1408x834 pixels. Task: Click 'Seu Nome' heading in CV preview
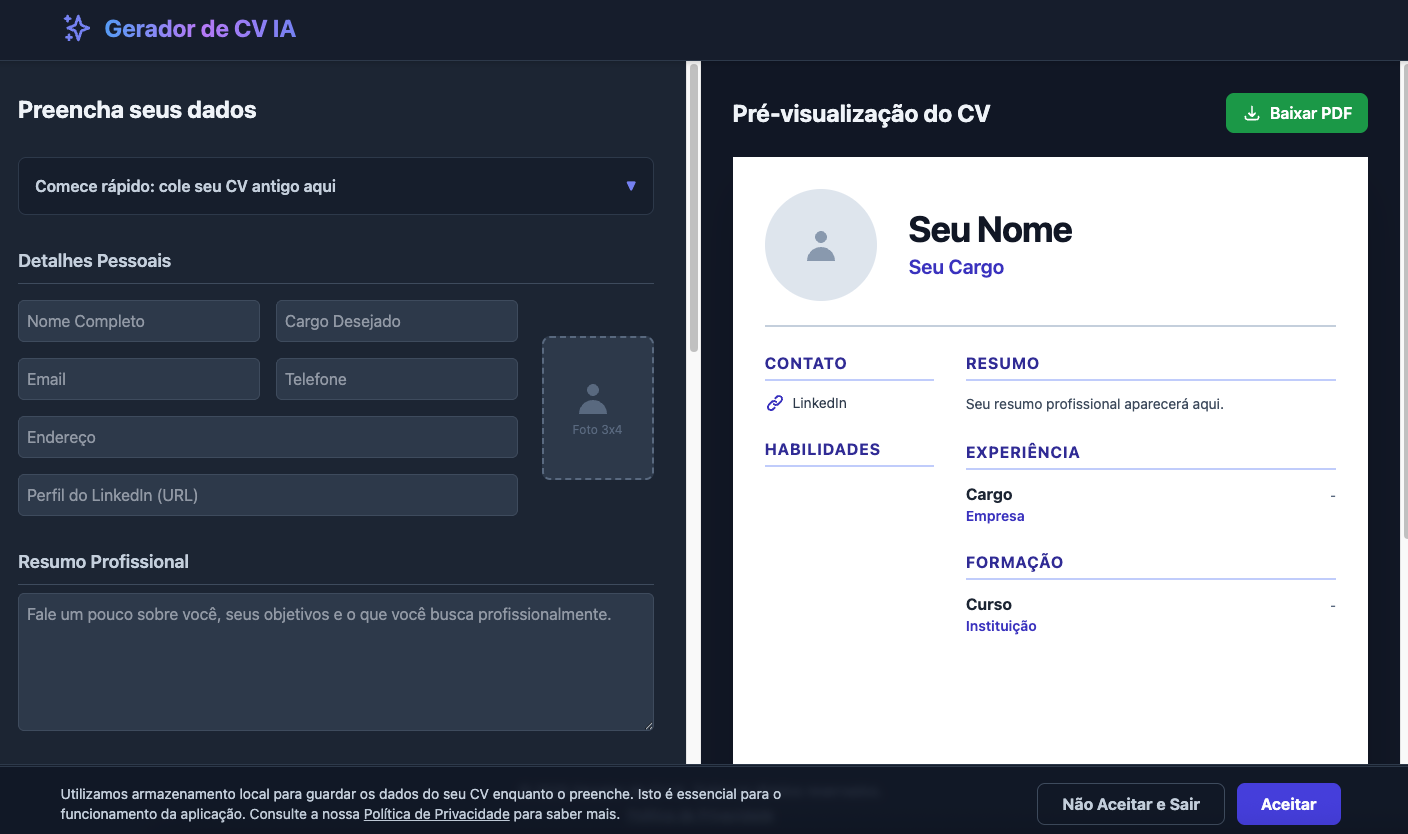click(989, 230)
